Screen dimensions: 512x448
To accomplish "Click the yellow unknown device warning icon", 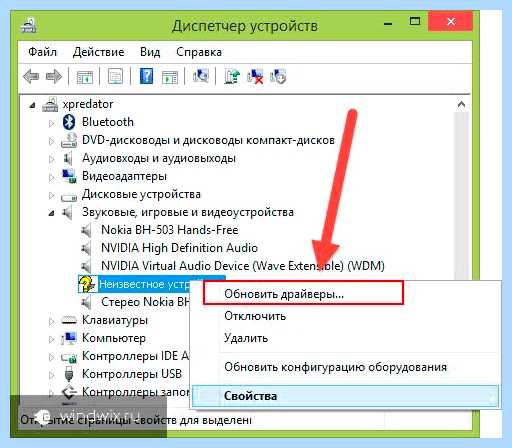I will click(87, 284).
